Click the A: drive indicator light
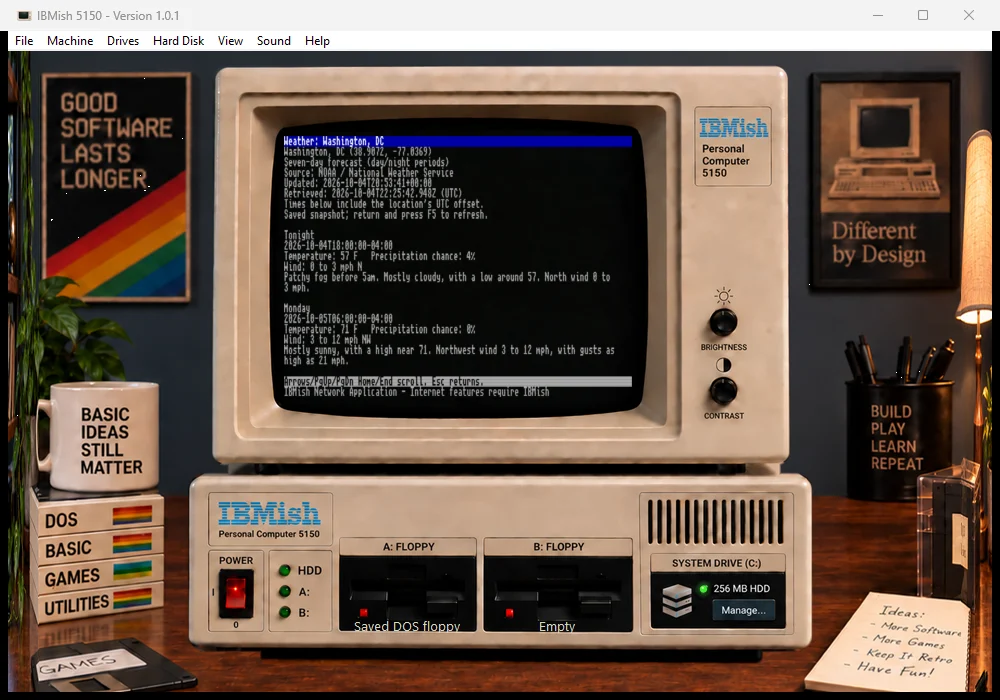Screen dimensions: 1000x700 pos(284,591)
